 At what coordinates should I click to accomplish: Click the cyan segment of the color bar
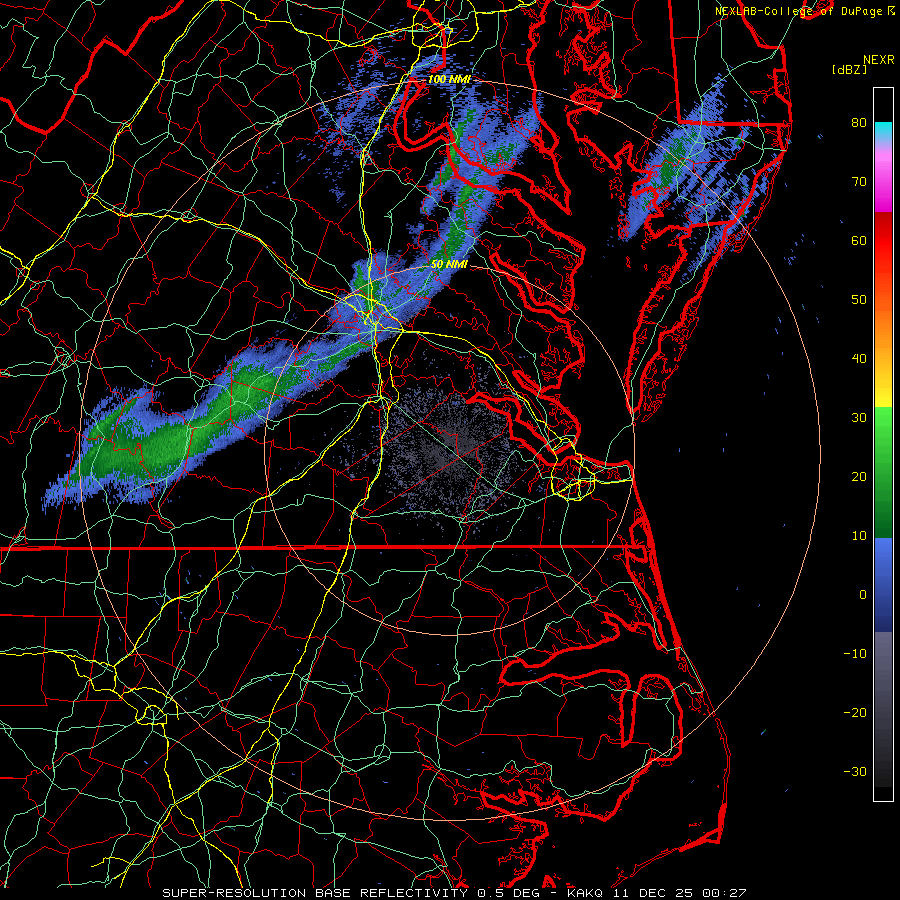pyautogui.click(x=883, y=131)
